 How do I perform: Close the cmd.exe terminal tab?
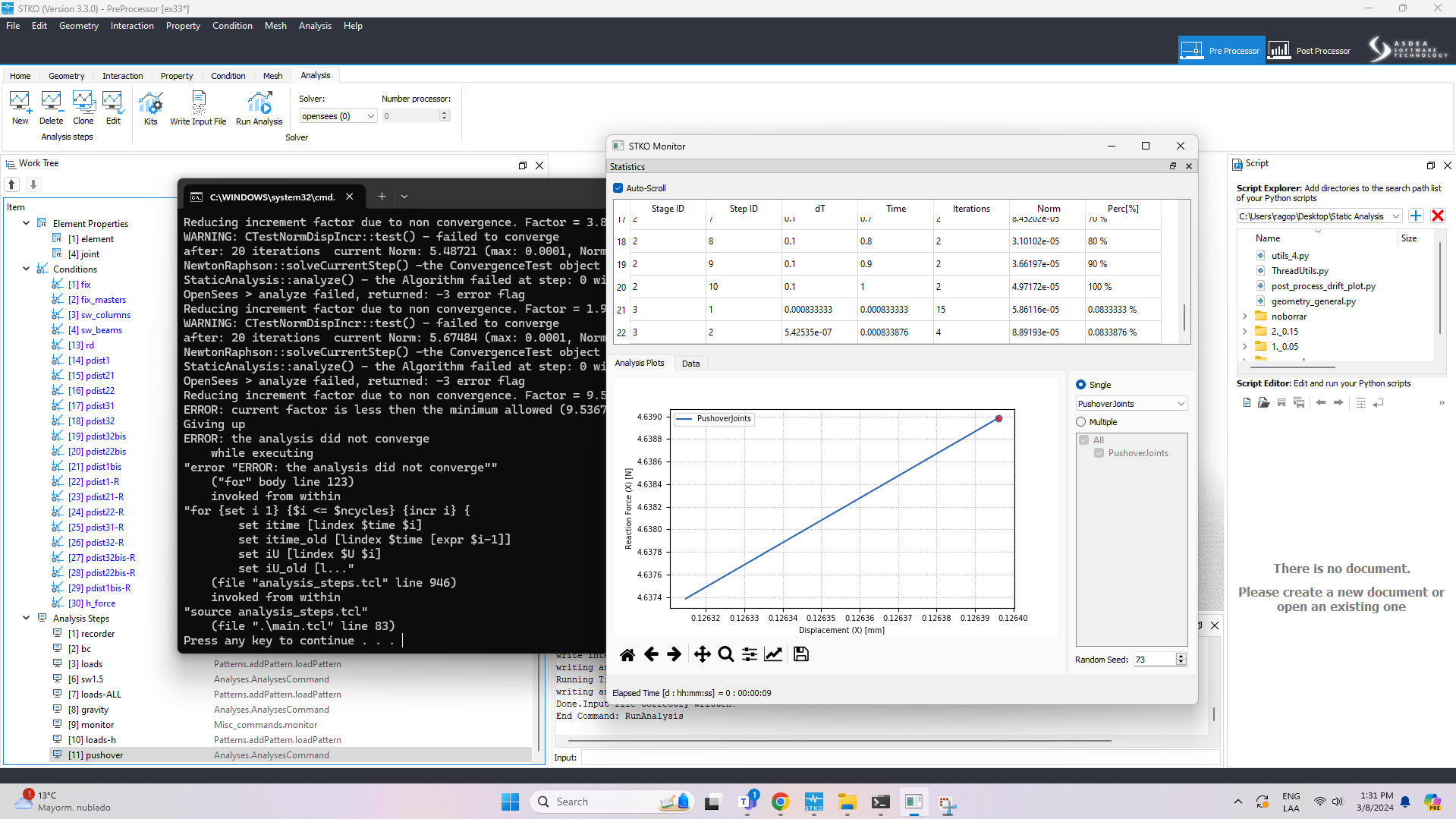[349, 197]
